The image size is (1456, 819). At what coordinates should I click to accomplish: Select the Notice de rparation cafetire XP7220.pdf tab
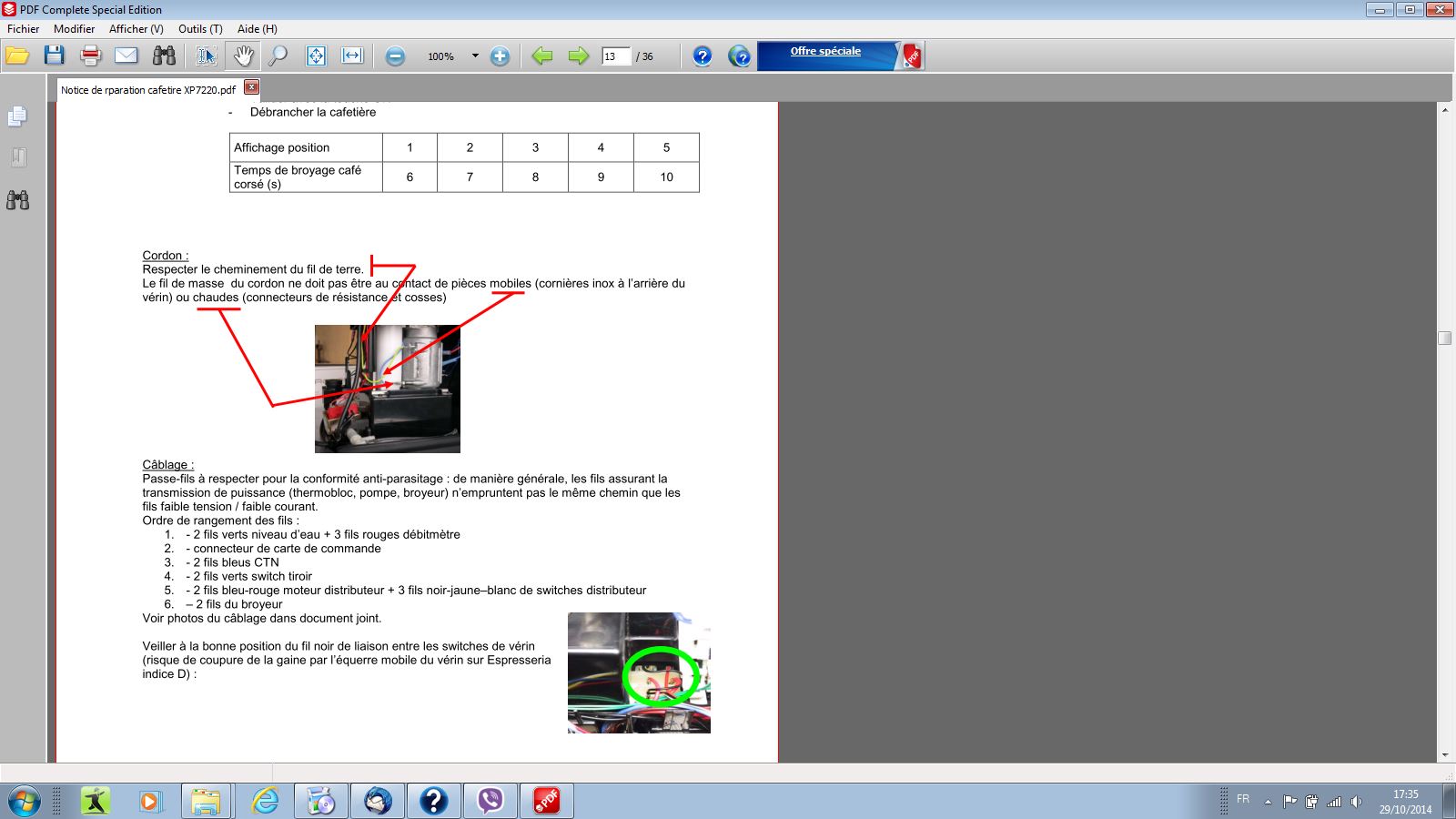(148, 90)
